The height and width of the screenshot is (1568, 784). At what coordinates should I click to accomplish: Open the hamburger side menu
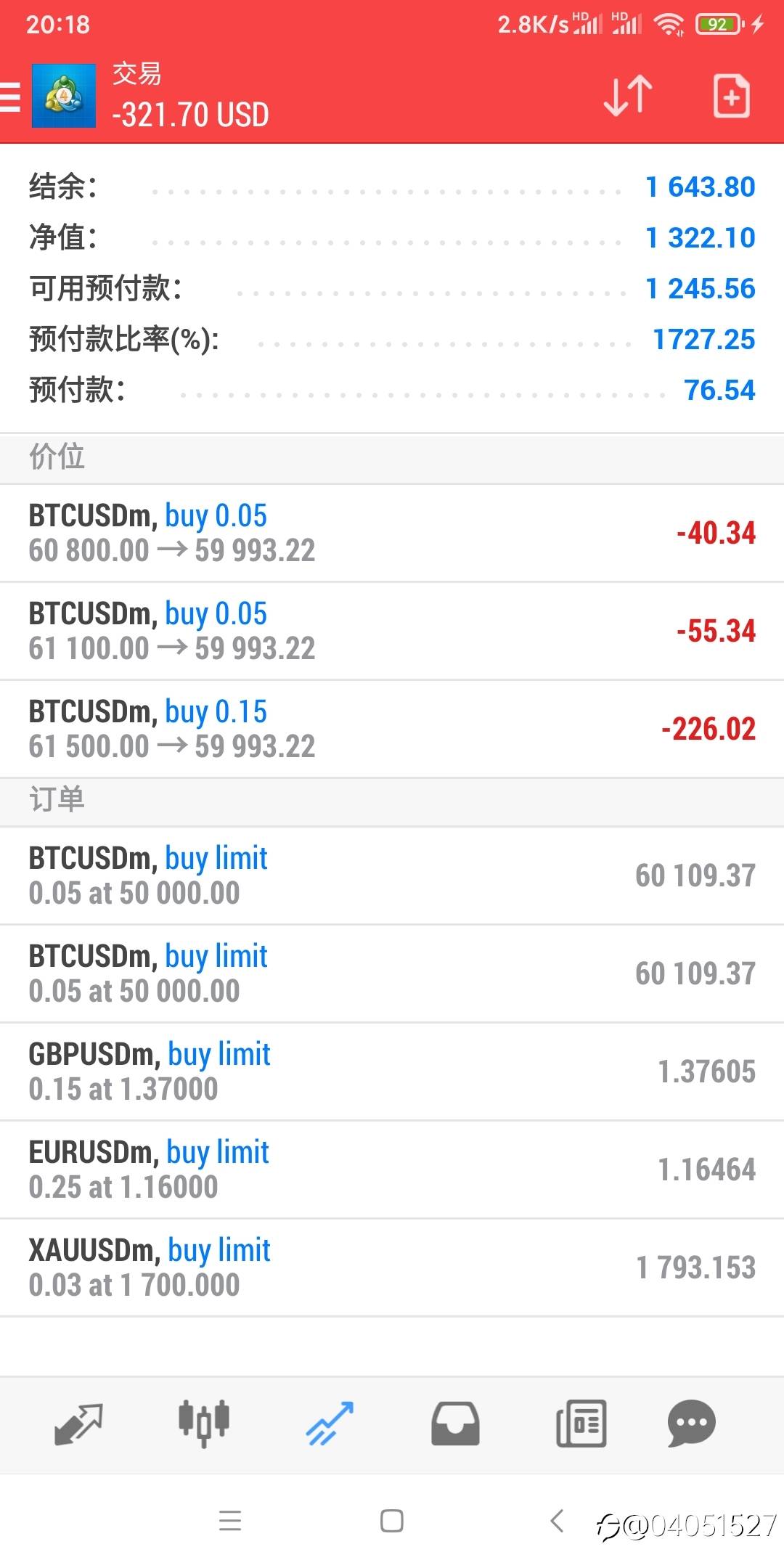tap(10, 97)
